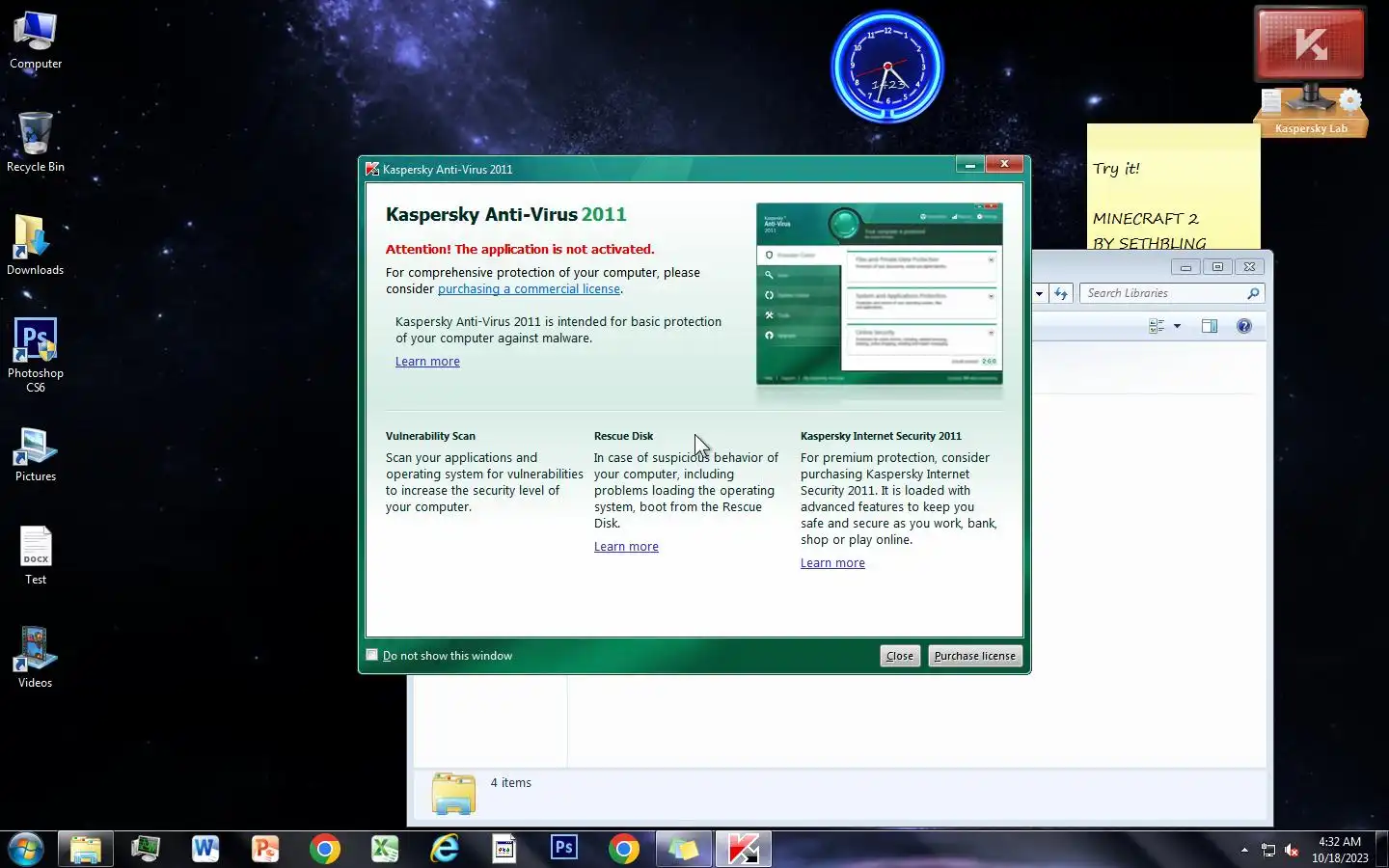Click the '4 items' status text
The width and height of the screenshot is (1389, 868).
[510, 782]
